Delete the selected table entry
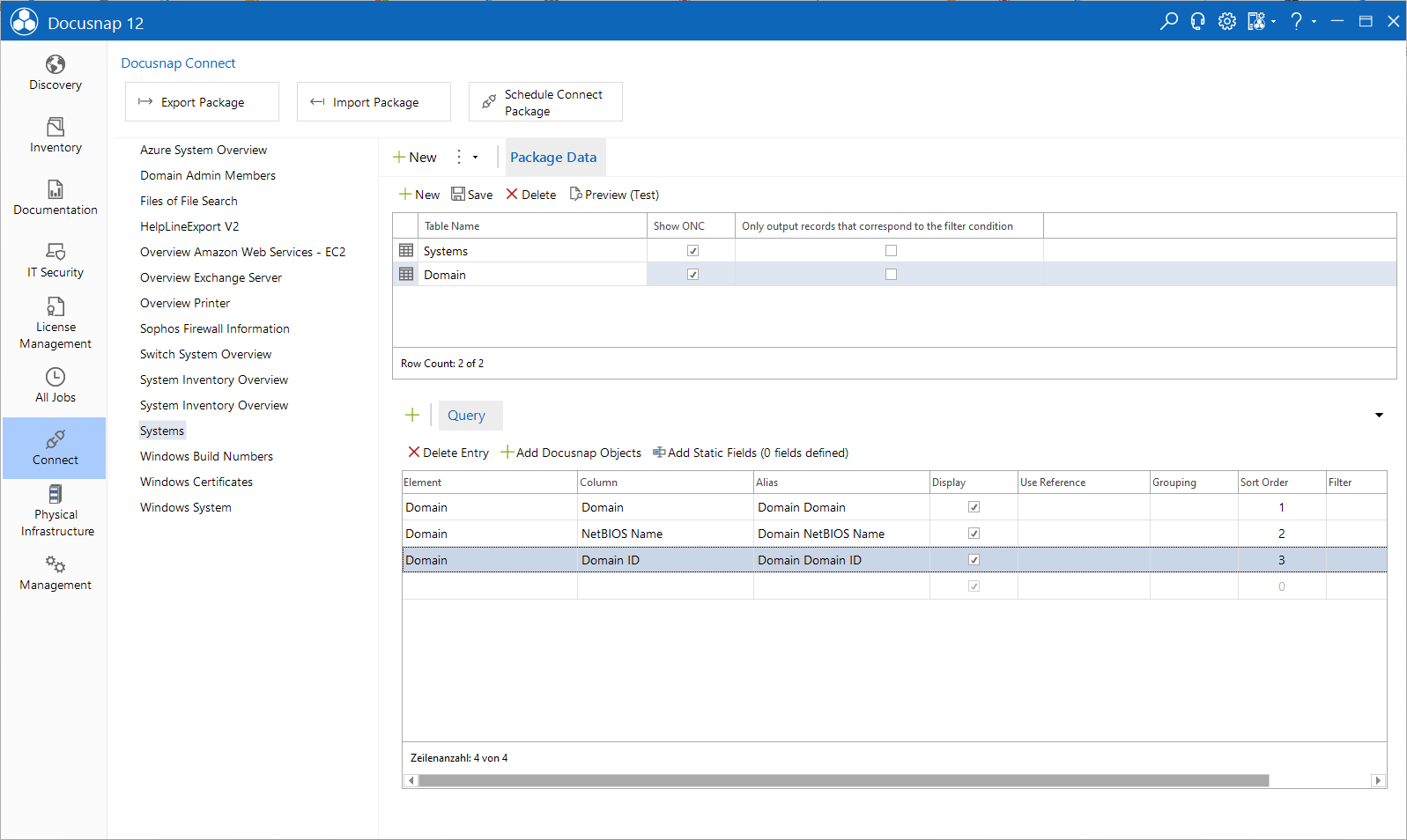The image size is (1407, 840). (531, 195)
